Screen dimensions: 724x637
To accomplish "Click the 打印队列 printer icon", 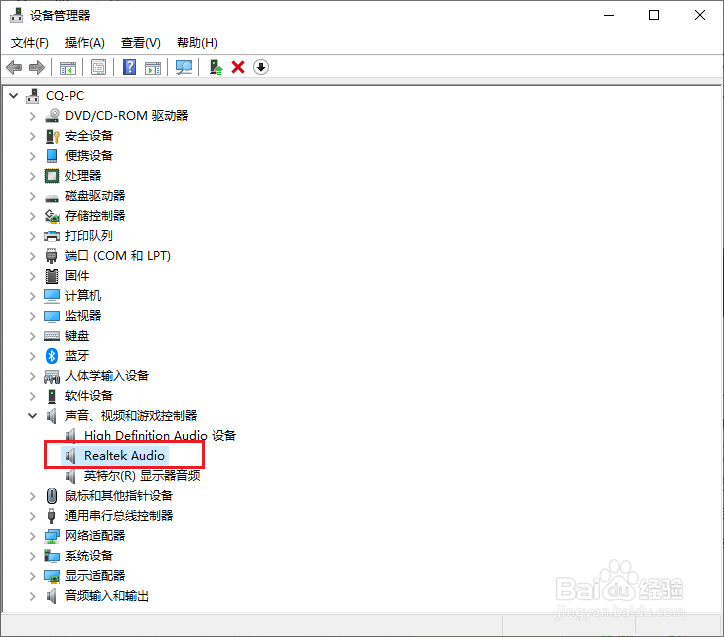I will (52, 236).
